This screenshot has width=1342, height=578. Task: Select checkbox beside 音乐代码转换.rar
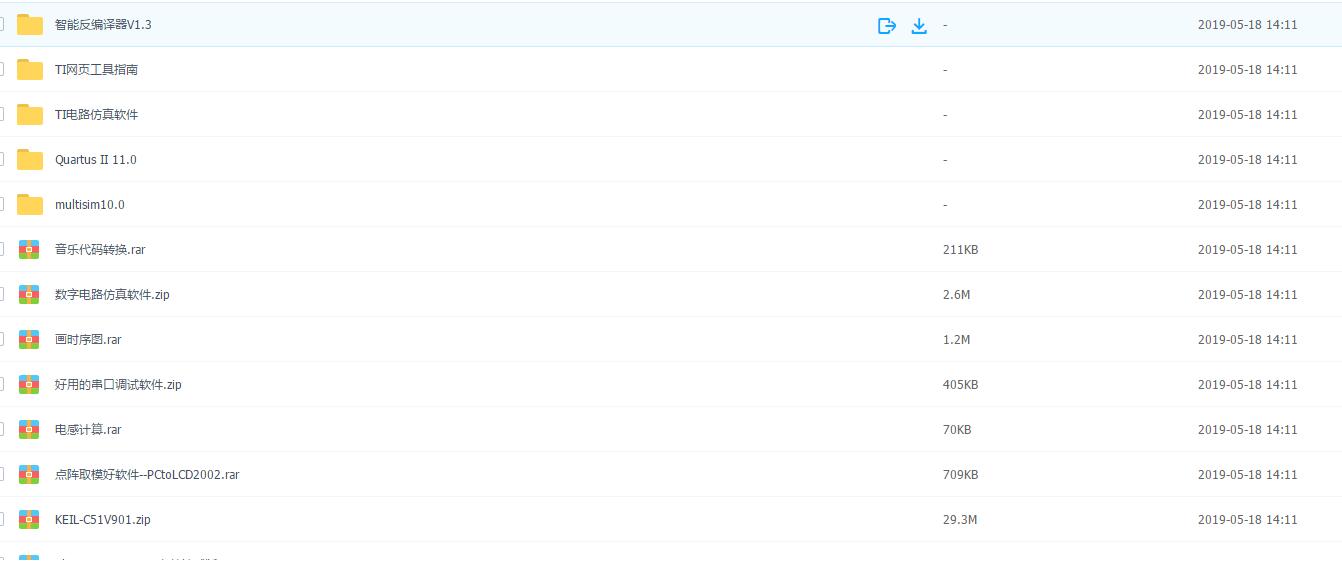[x=1, y=249]
